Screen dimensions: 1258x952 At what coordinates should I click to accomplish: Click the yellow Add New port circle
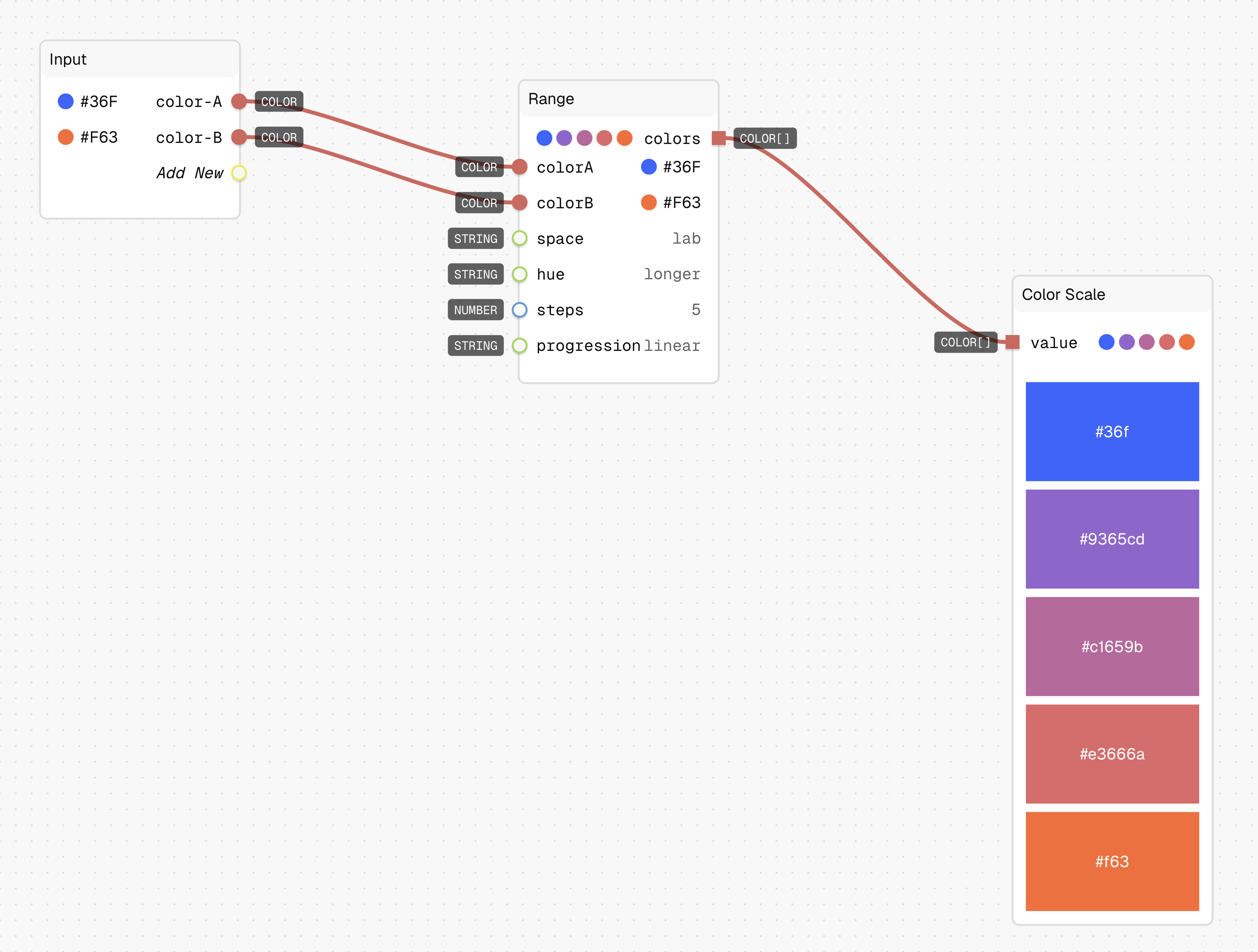click(x=239, y=173)
